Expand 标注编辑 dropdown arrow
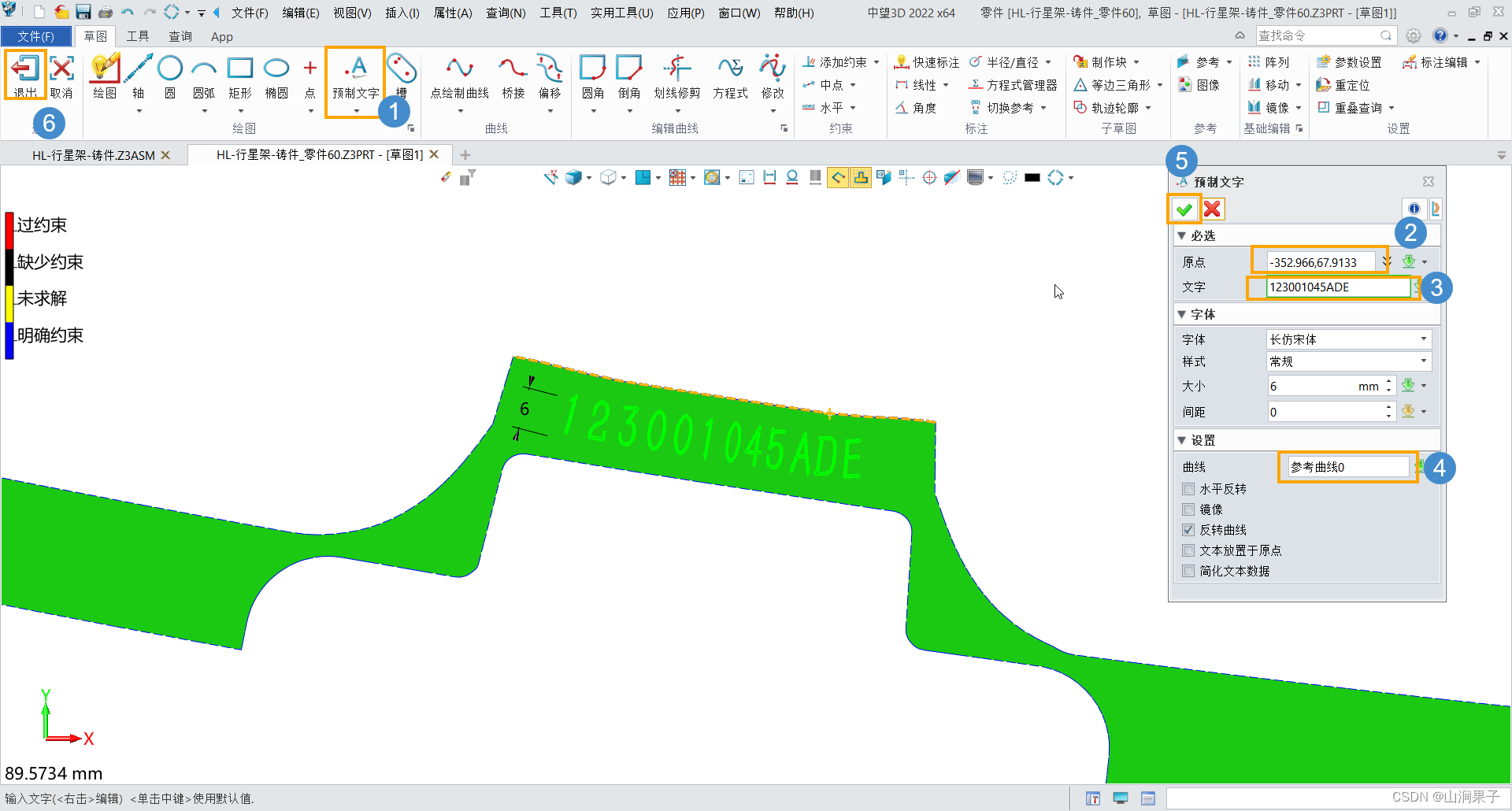Viewport: 1512px width, 811px height. [1477, 62]
